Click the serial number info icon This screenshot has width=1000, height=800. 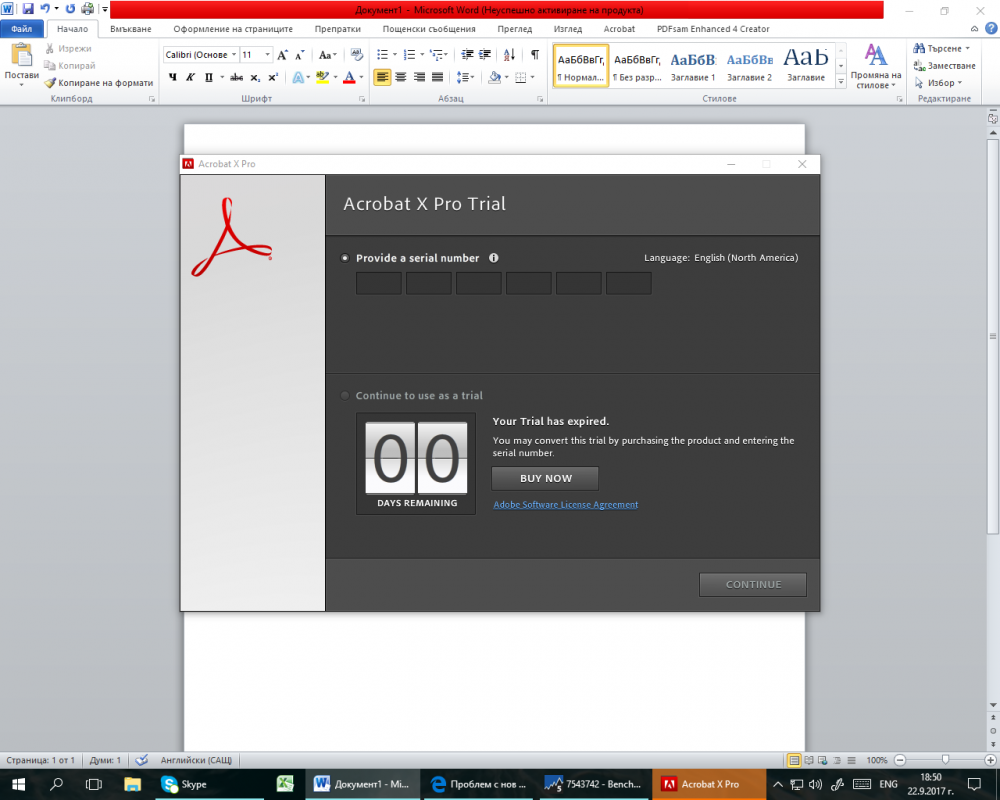[x=494, y=258]
